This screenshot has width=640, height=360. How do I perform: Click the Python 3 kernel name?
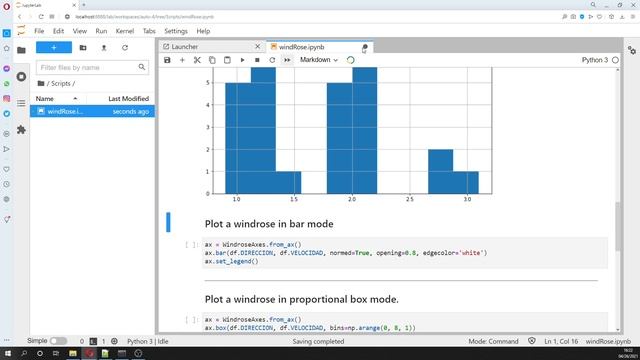click(595, 60)
